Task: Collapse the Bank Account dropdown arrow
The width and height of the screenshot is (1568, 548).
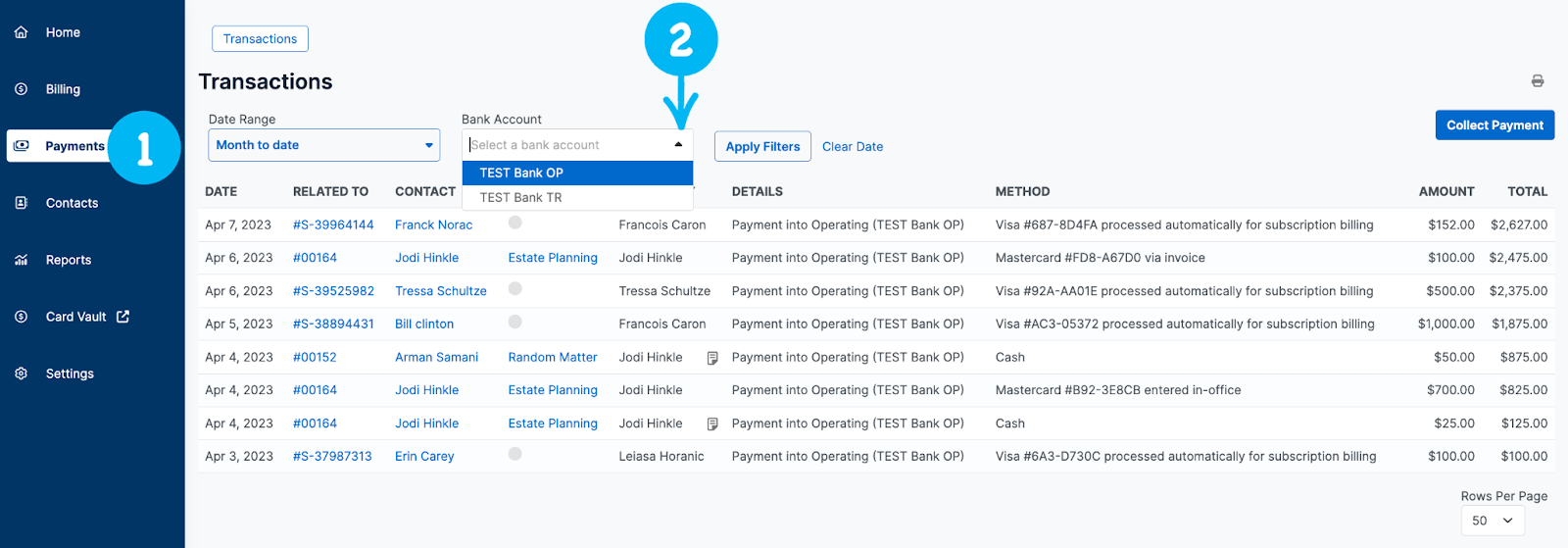Action: pos(678,145)
